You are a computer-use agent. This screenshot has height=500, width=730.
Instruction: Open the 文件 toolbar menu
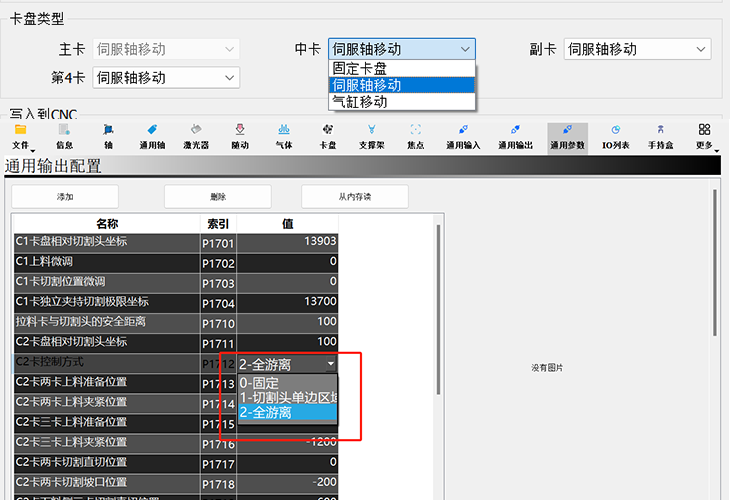(20, 137)
